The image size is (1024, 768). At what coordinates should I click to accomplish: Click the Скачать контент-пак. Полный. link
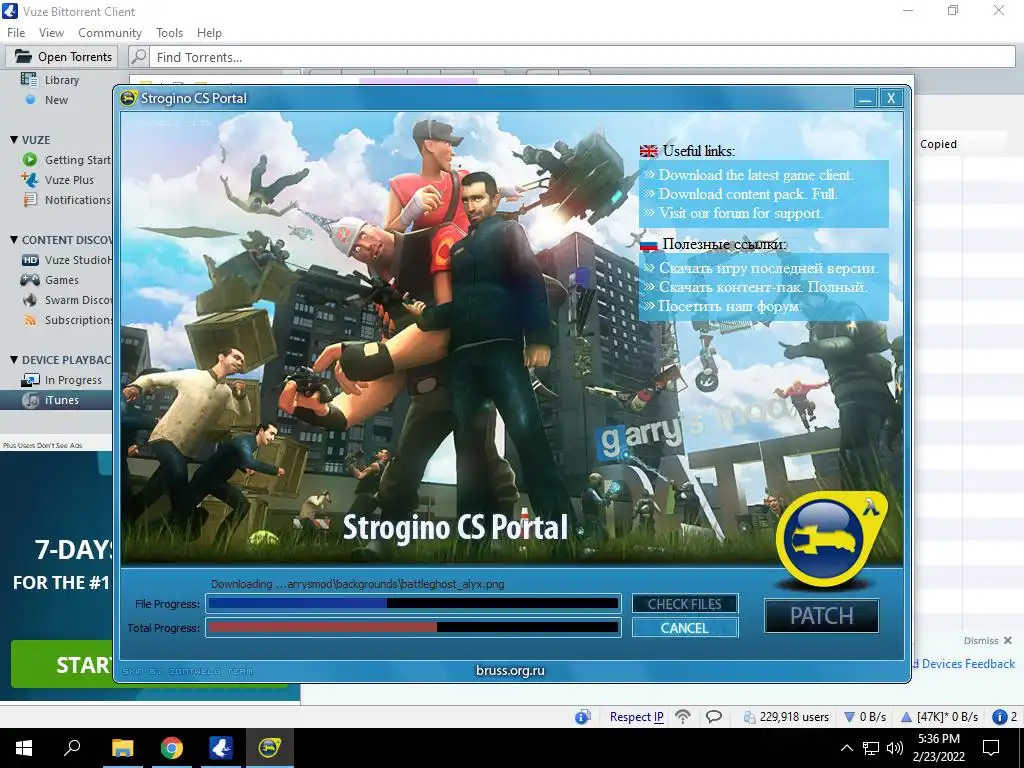(763, 287)
